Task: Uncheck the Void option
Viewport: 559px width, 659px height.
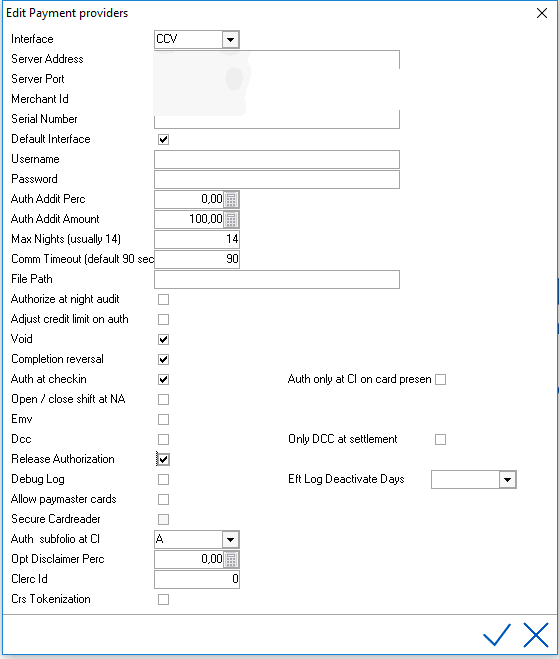Action: (163, 340)
